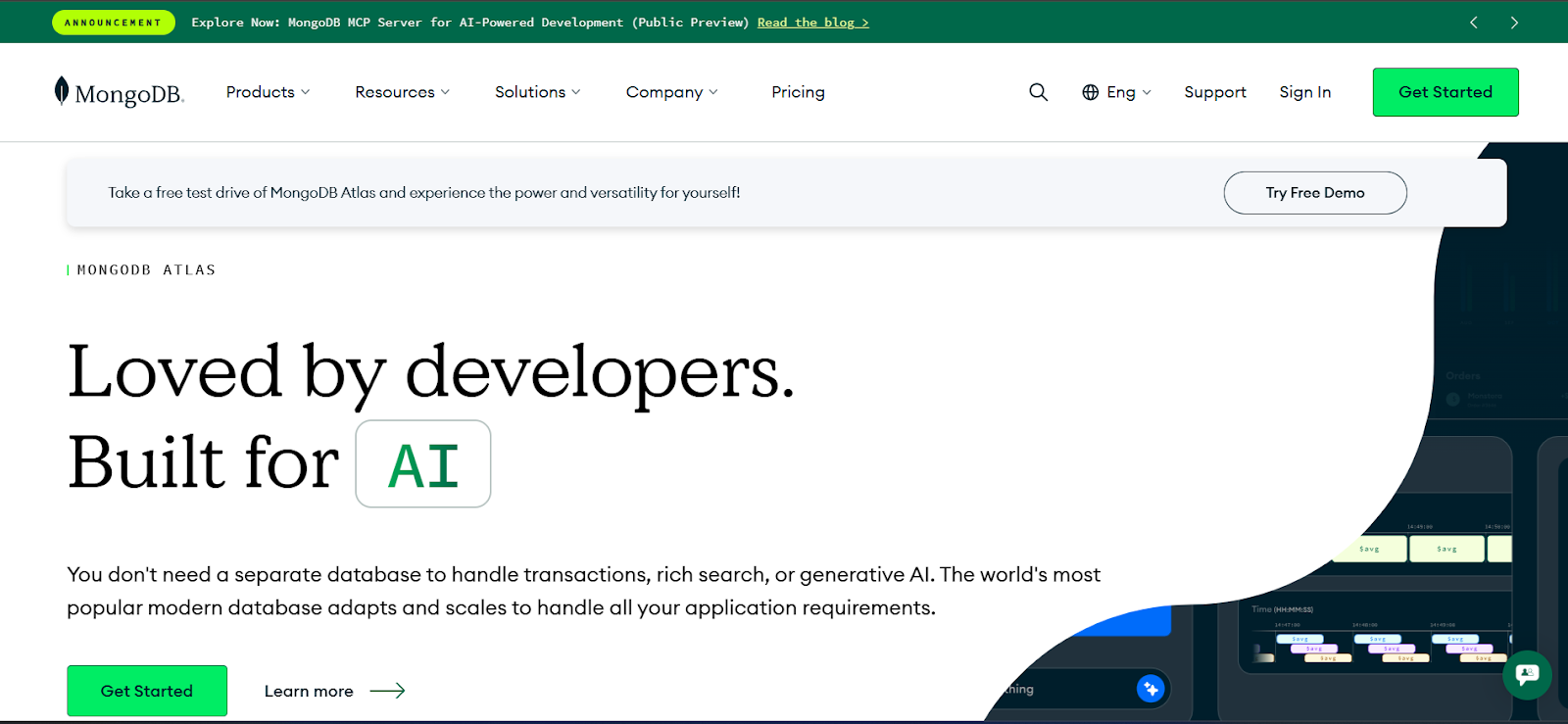1568x724 pixels.
Task: Expand the Resources dropdown menu
Action: tap(402, 92)
